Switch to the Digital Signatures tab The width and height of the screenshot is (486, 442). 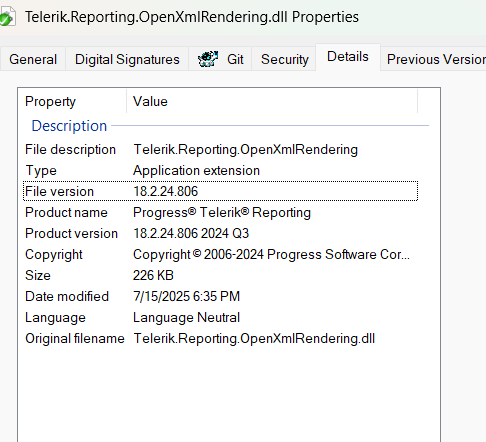coord(127,59)
